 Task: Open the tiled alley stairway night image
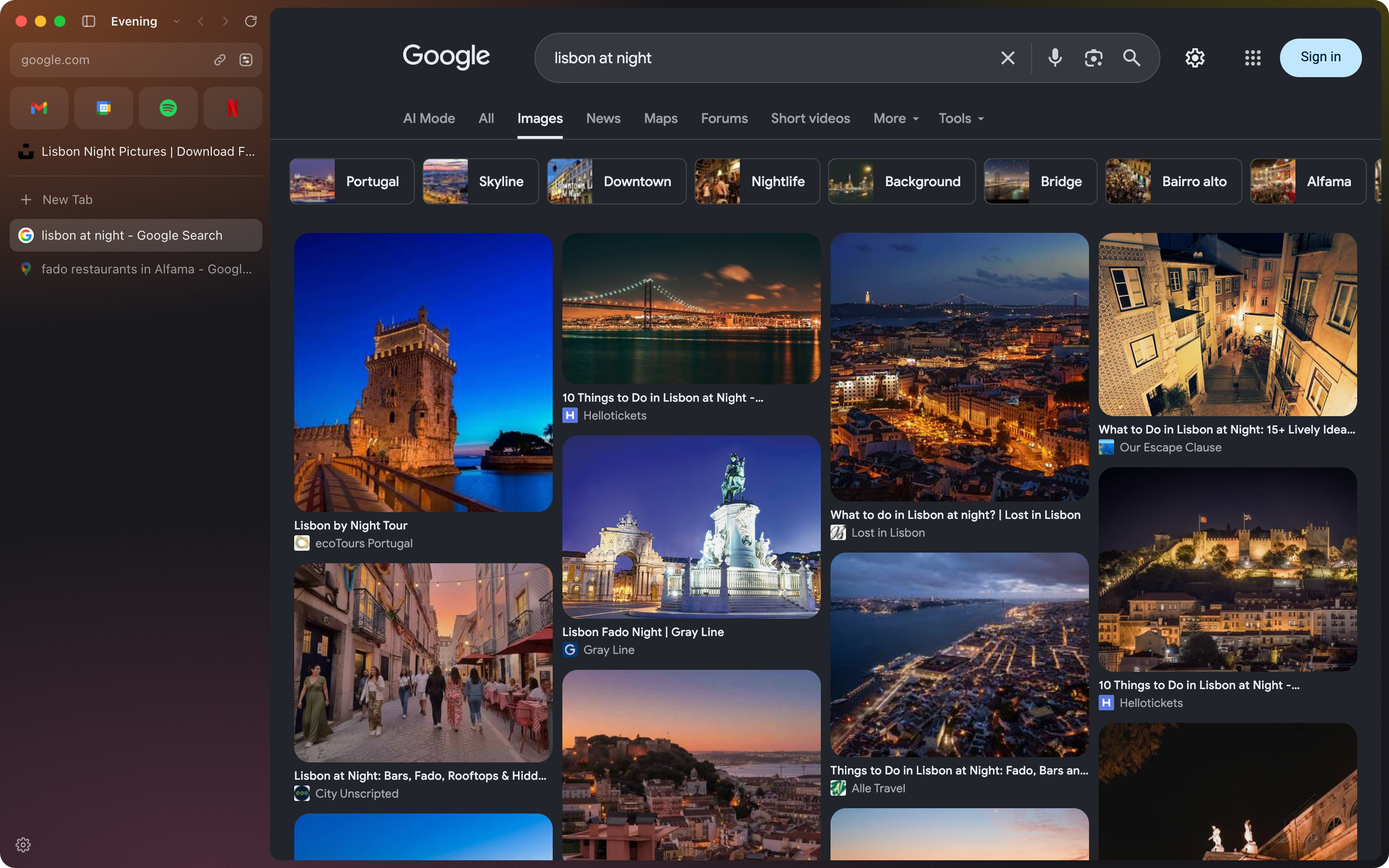(x=1227, y=325)
